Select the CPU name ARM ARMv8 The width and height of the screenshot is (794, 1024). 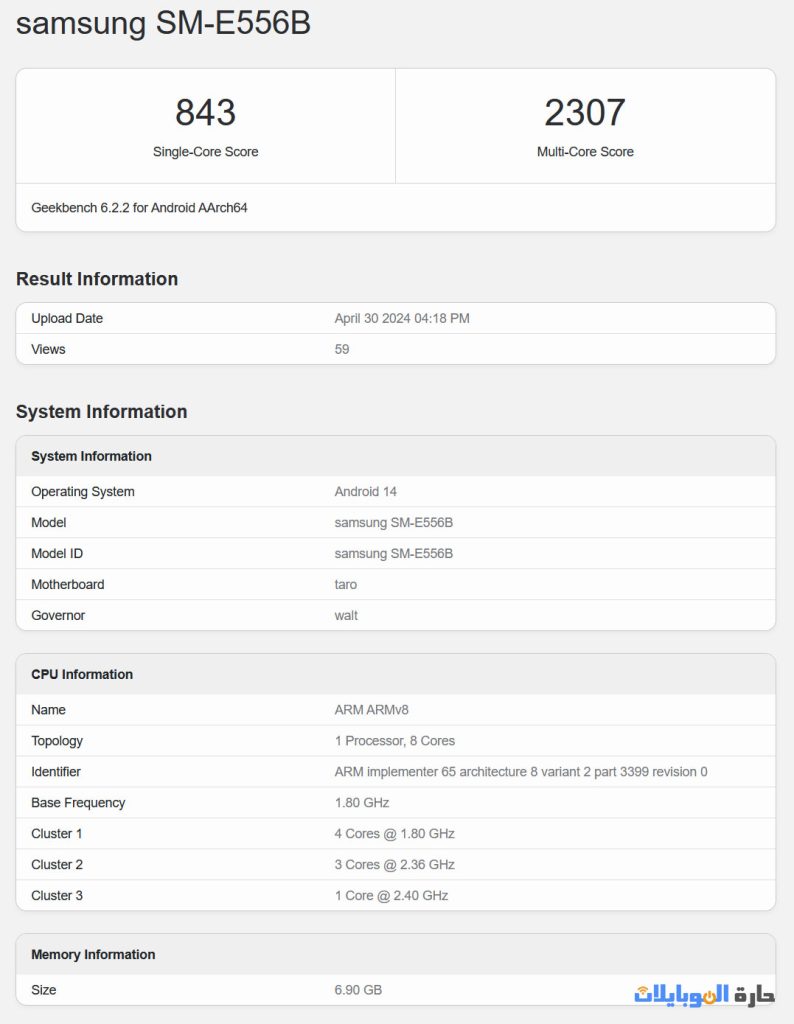371,710
